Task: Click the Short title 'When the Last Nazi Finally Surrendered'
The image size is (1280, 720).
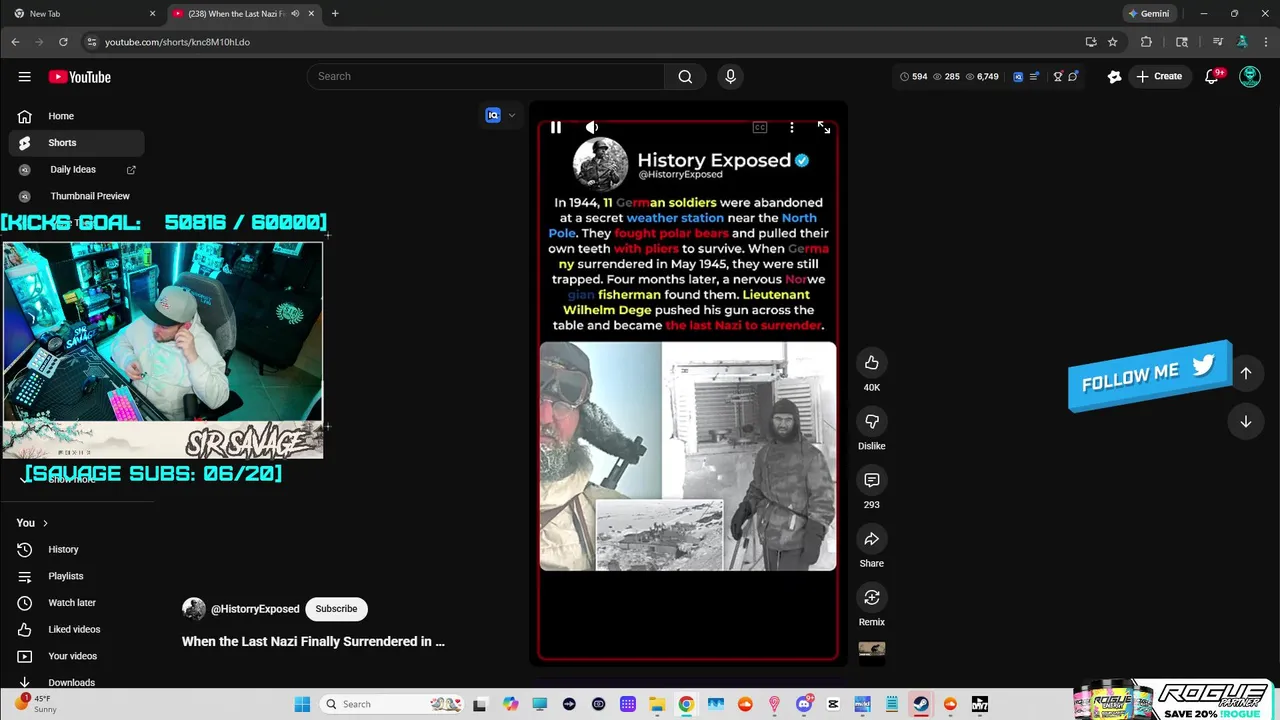Action: coord(313,642)
